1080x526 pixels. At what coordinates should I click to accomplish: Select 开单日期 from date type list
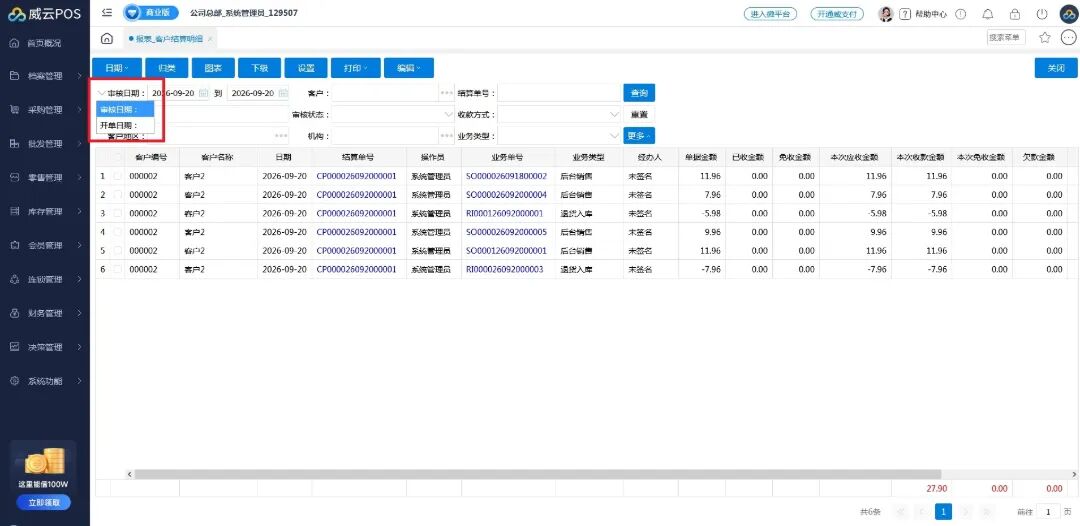tap(125, 126)
